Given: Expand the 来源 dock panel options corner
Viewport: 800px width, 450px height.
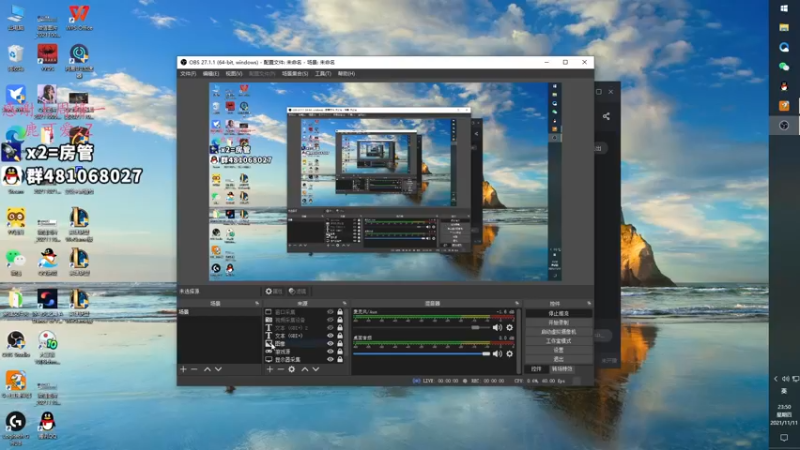Looking at the screenshot, I should (x=345, y=303).
